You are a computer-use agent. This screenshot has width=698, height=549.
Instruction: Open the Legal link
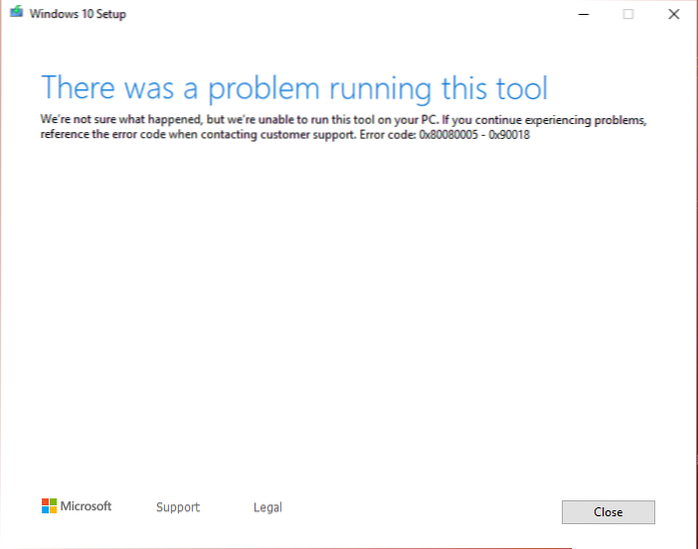click(x=268, y=508)
